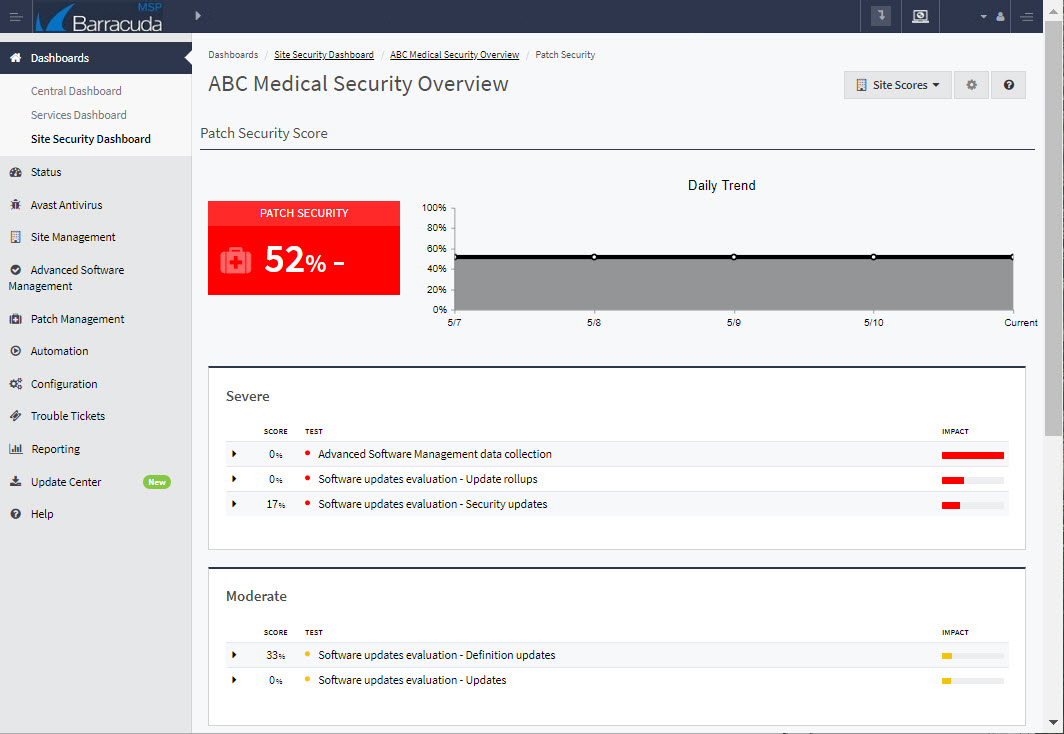The height and width of the screenshot is (734, 1064).
Task: Click the impact bar for Advanced Software Management data collection
Action: coord(972,455)
